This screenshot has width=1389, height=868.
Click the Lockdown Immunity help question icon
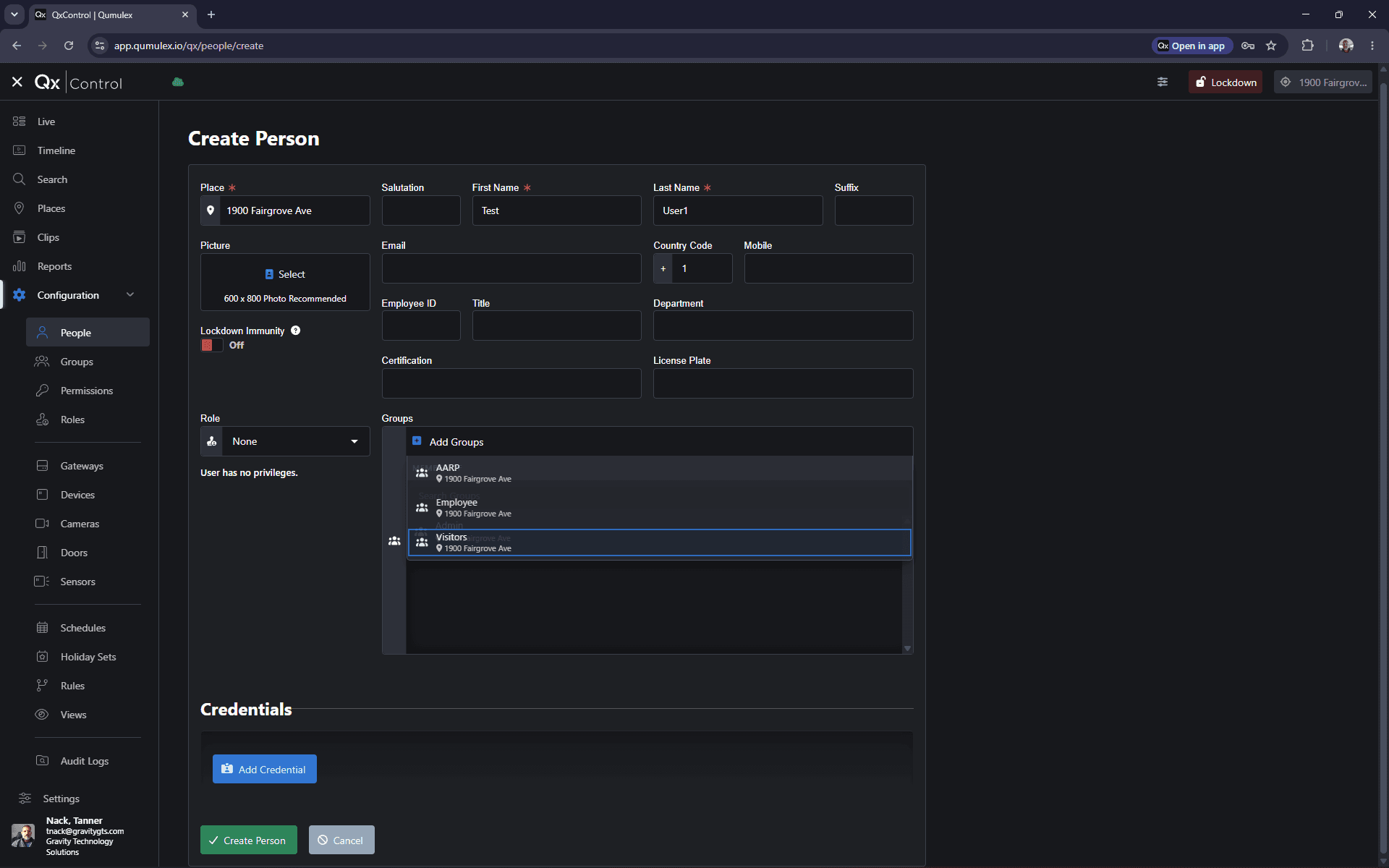(x=295, y=331)
